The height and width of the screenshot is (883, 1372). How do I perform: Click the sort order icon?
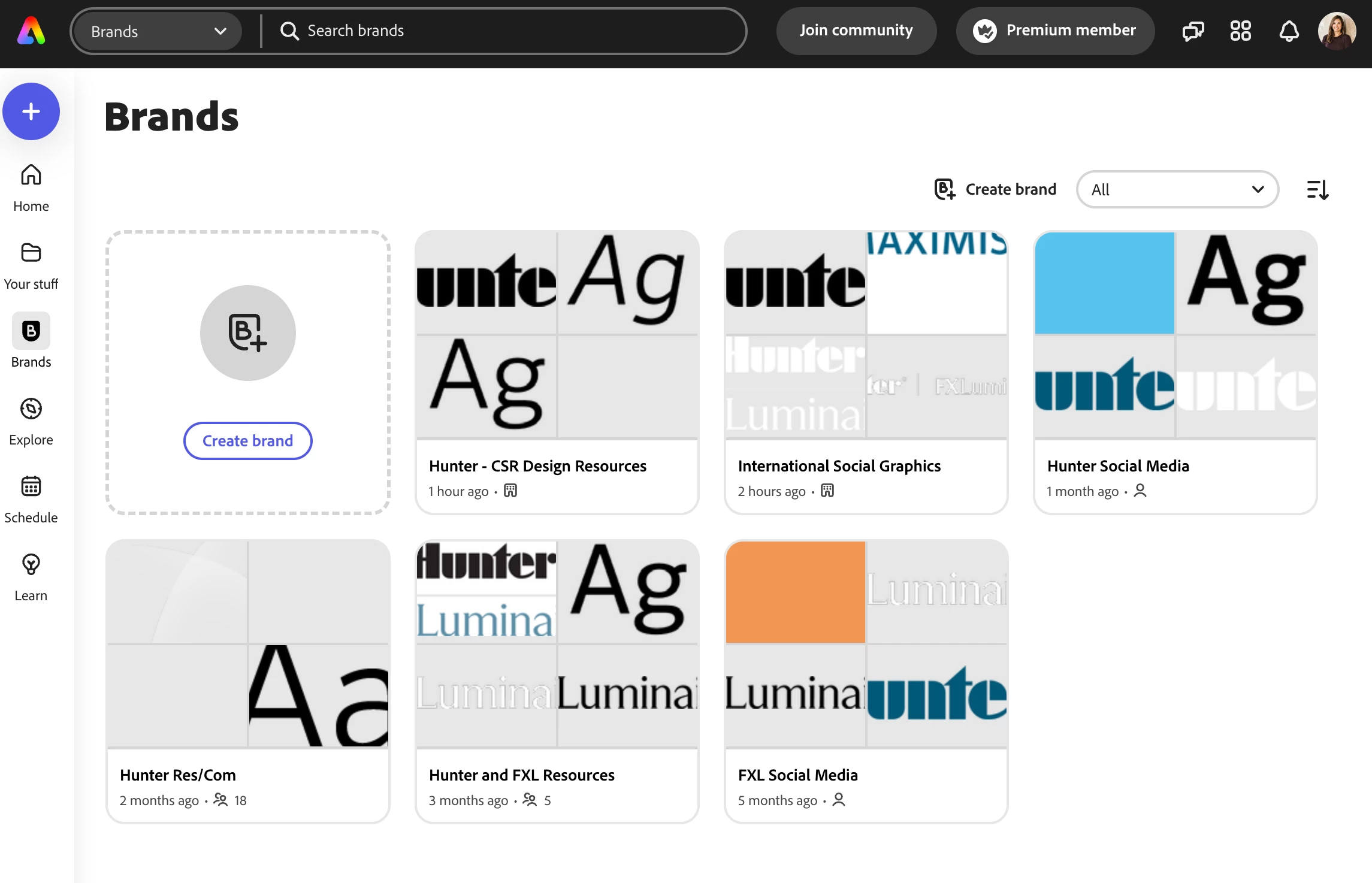1317,190
